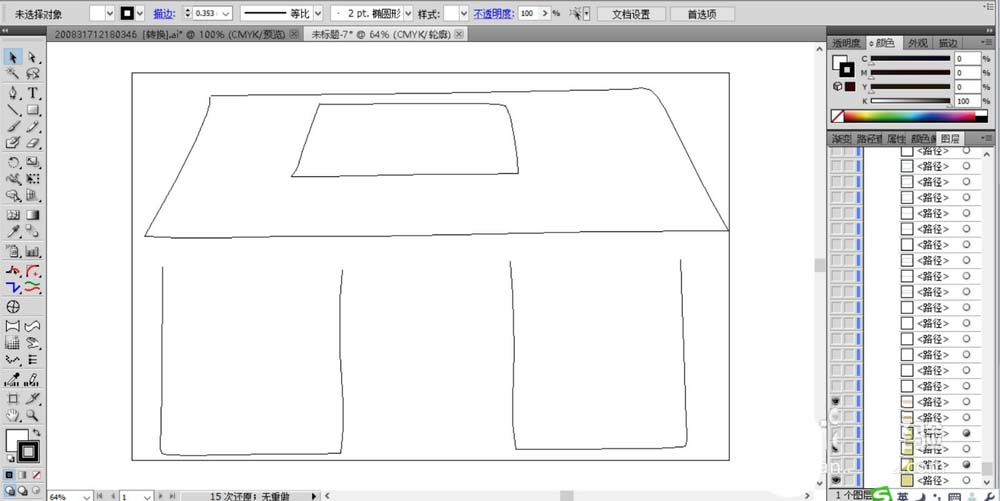Open the 描边 stroke link in control bar
This screenshot has height=501, width=1000.
(x=164, y=13)
